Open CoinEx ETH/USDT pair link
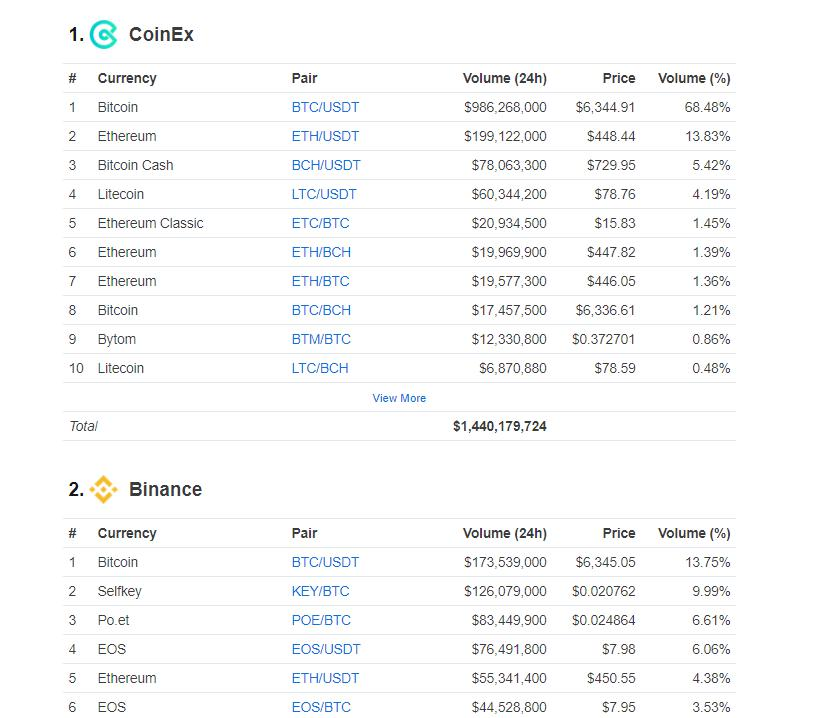Screen dimensions: 820x718 (325, 136)
